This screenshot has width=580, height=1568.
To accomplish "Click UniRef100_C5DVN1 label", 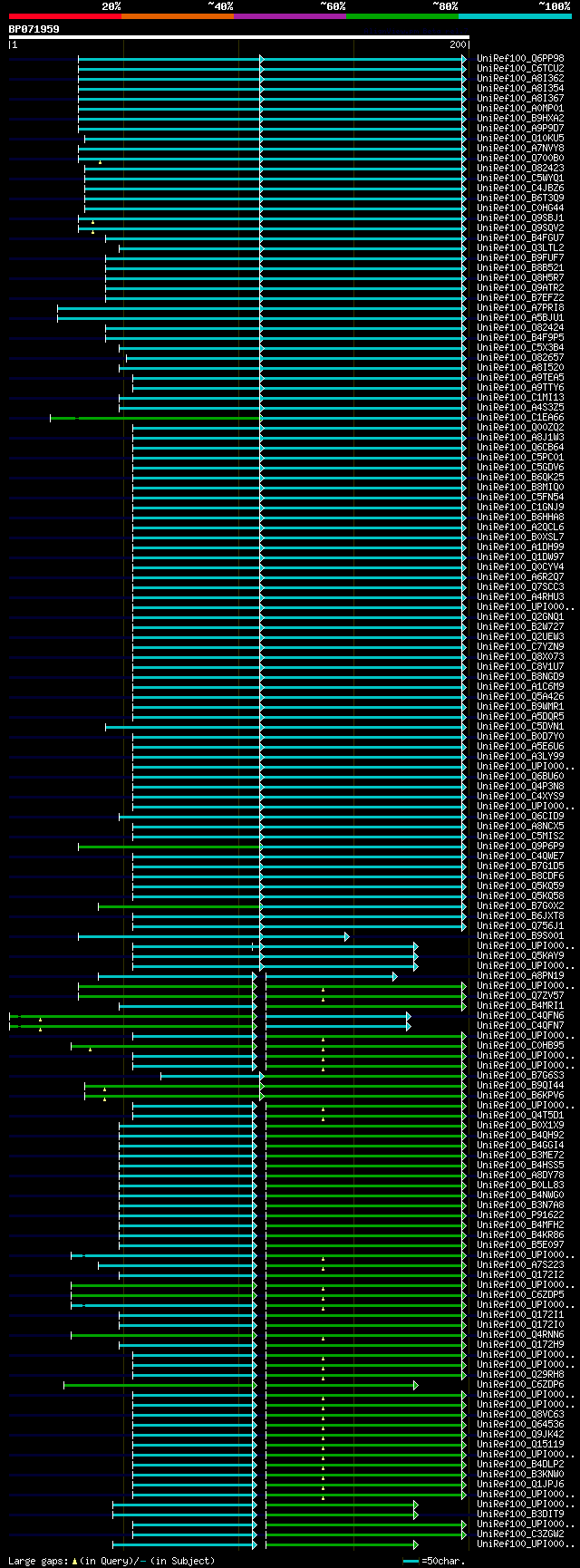I will tap(520, 726).
